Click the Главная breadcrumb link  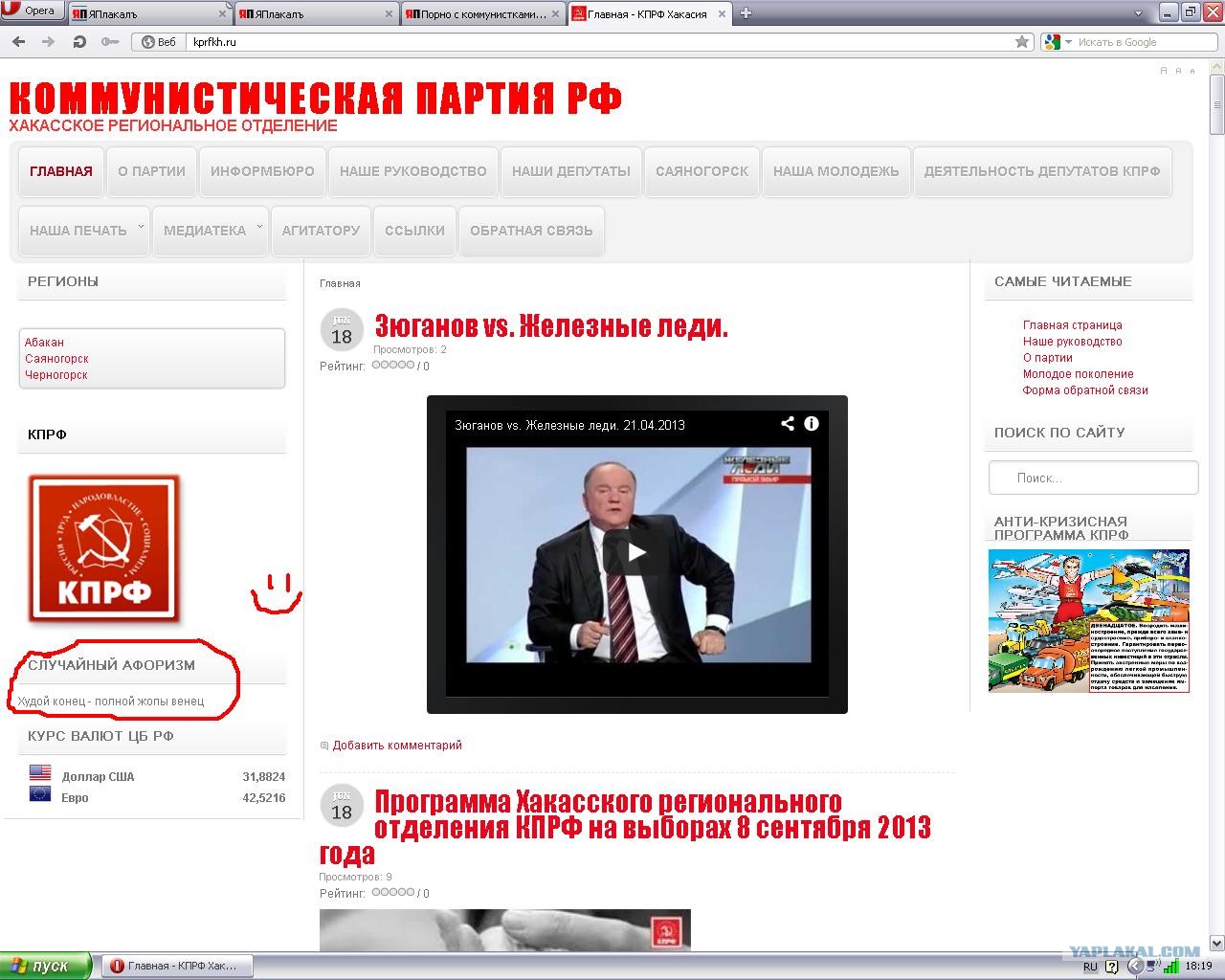tap(340, 283)
